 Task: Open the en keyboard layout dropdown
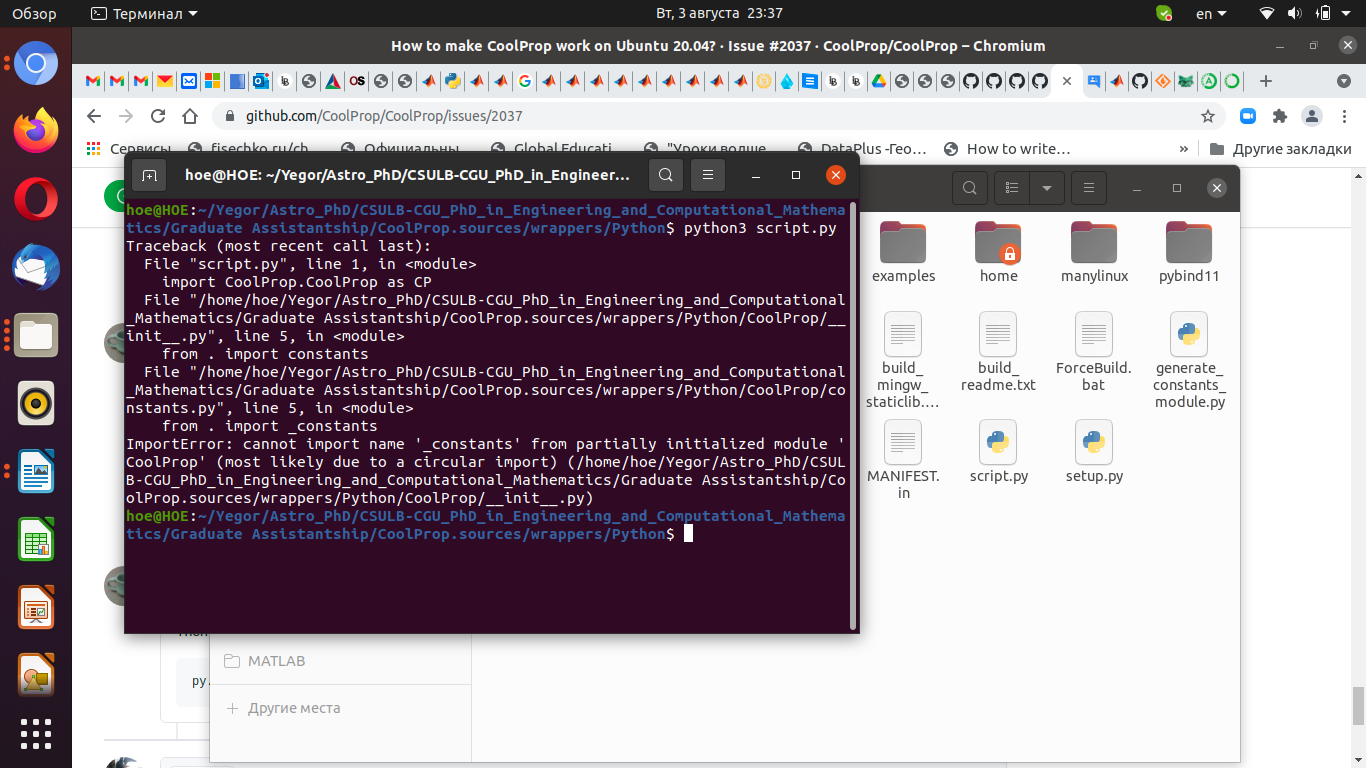point(1212,14)
